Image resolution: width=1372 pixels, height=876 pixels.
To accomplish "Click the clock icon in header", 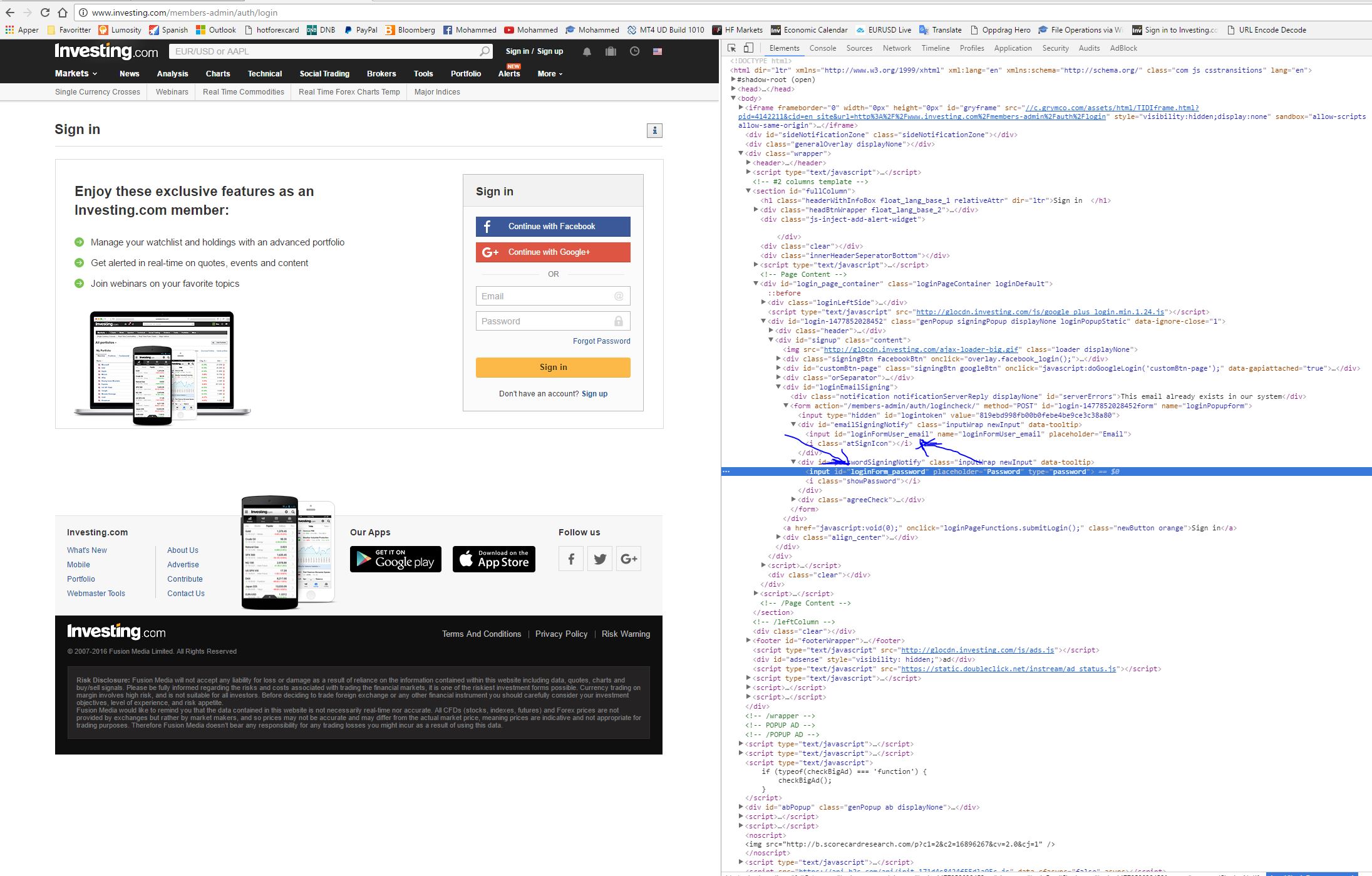I will point(634,51).
